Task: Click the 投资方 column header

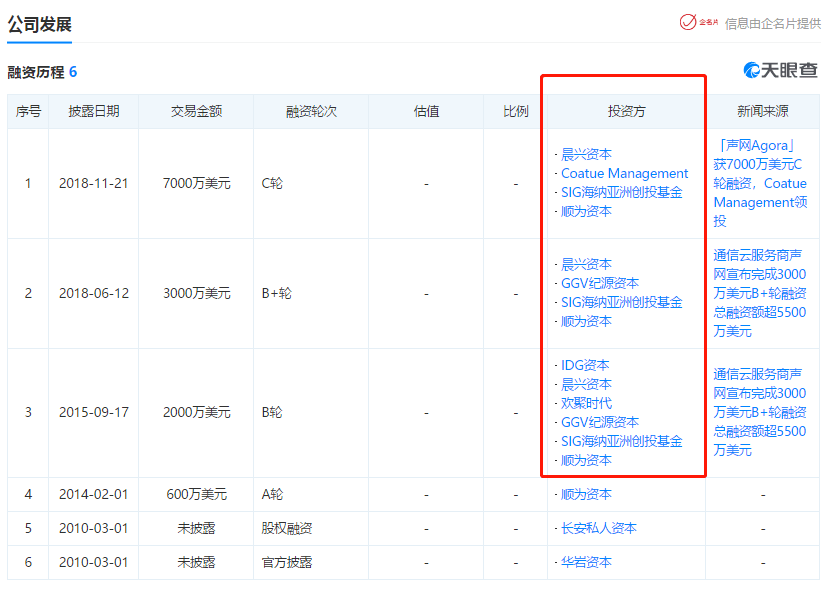Action: pos(626,111)
